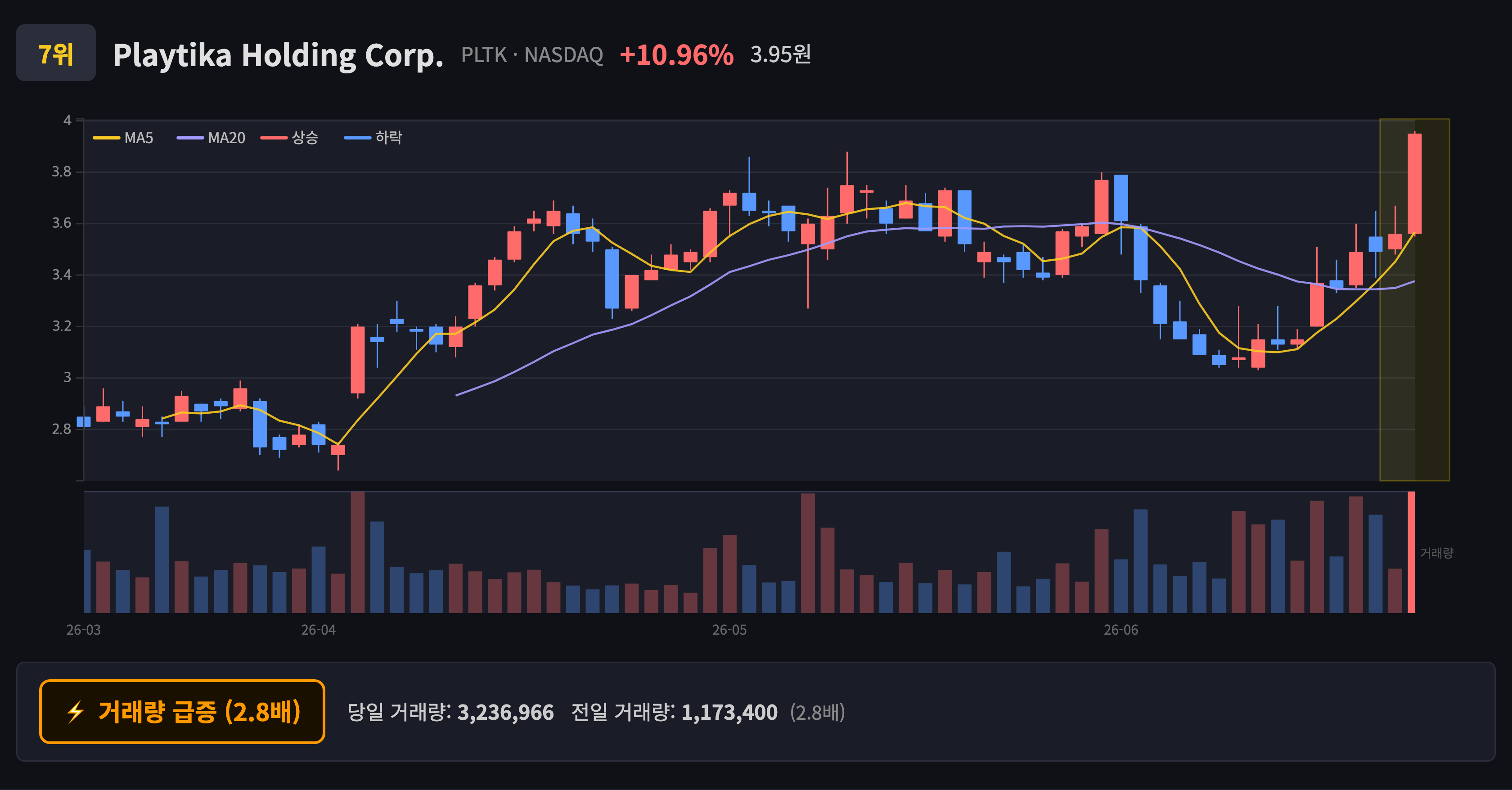Click the lightning bolt icon in badge

(x=76, y=712)
